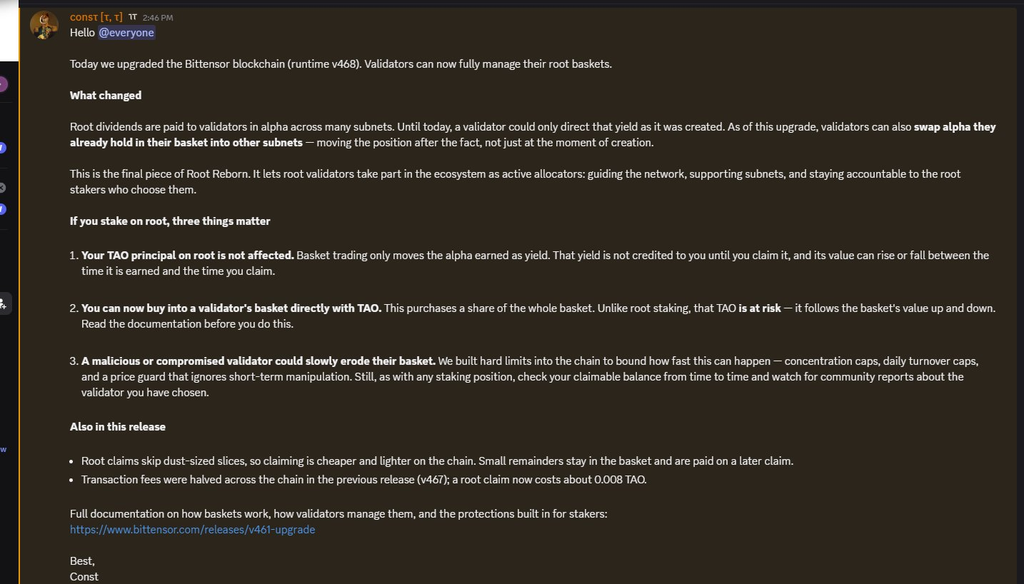Image resolution: width=1024 pixels, height=584 pixels.
Task: Click the 2:46 PM message timestamp
Action: click(157, 18)
